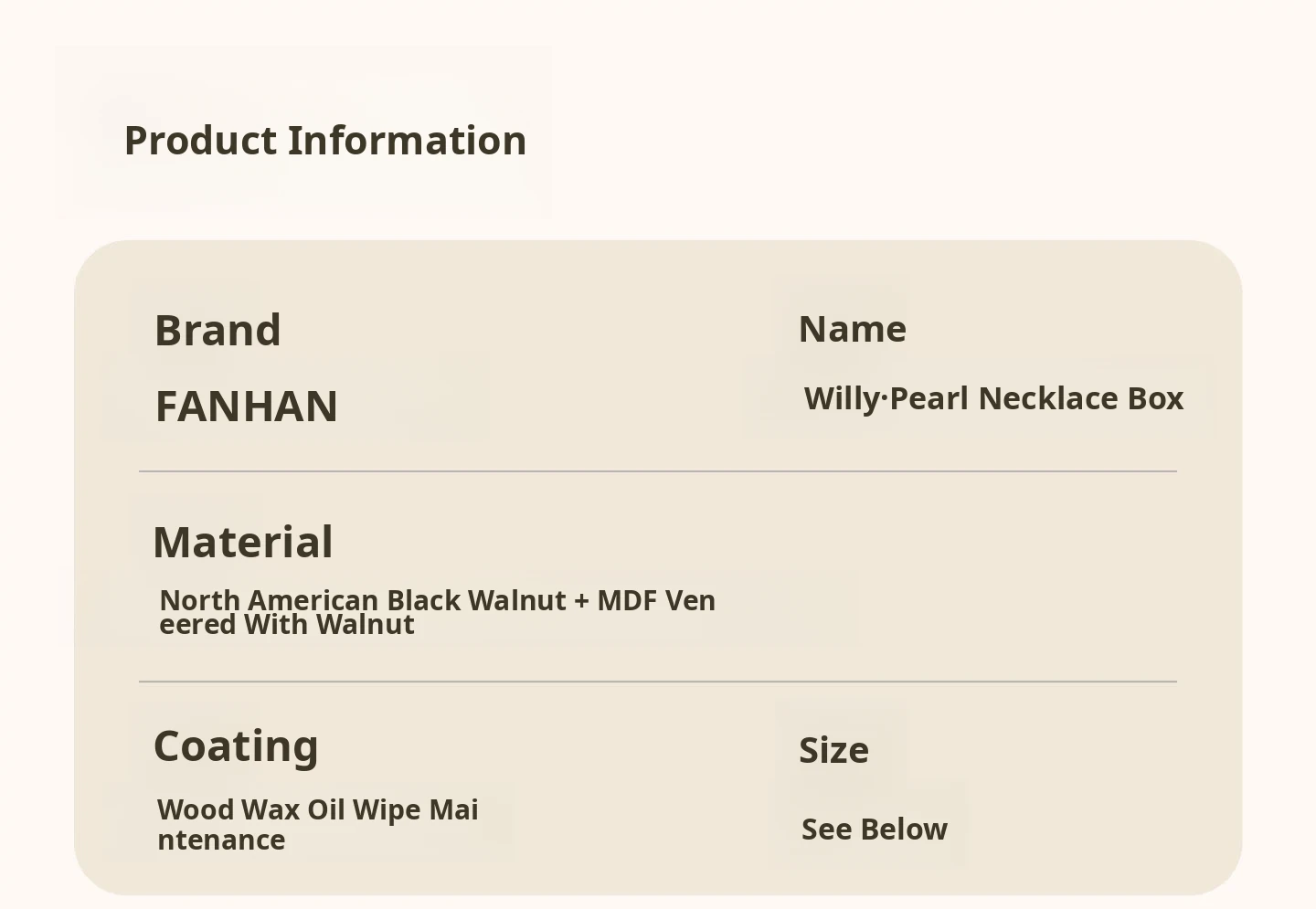Click the divider line above Coating
Screen dimensions: 1316x909
pos(658,682)
